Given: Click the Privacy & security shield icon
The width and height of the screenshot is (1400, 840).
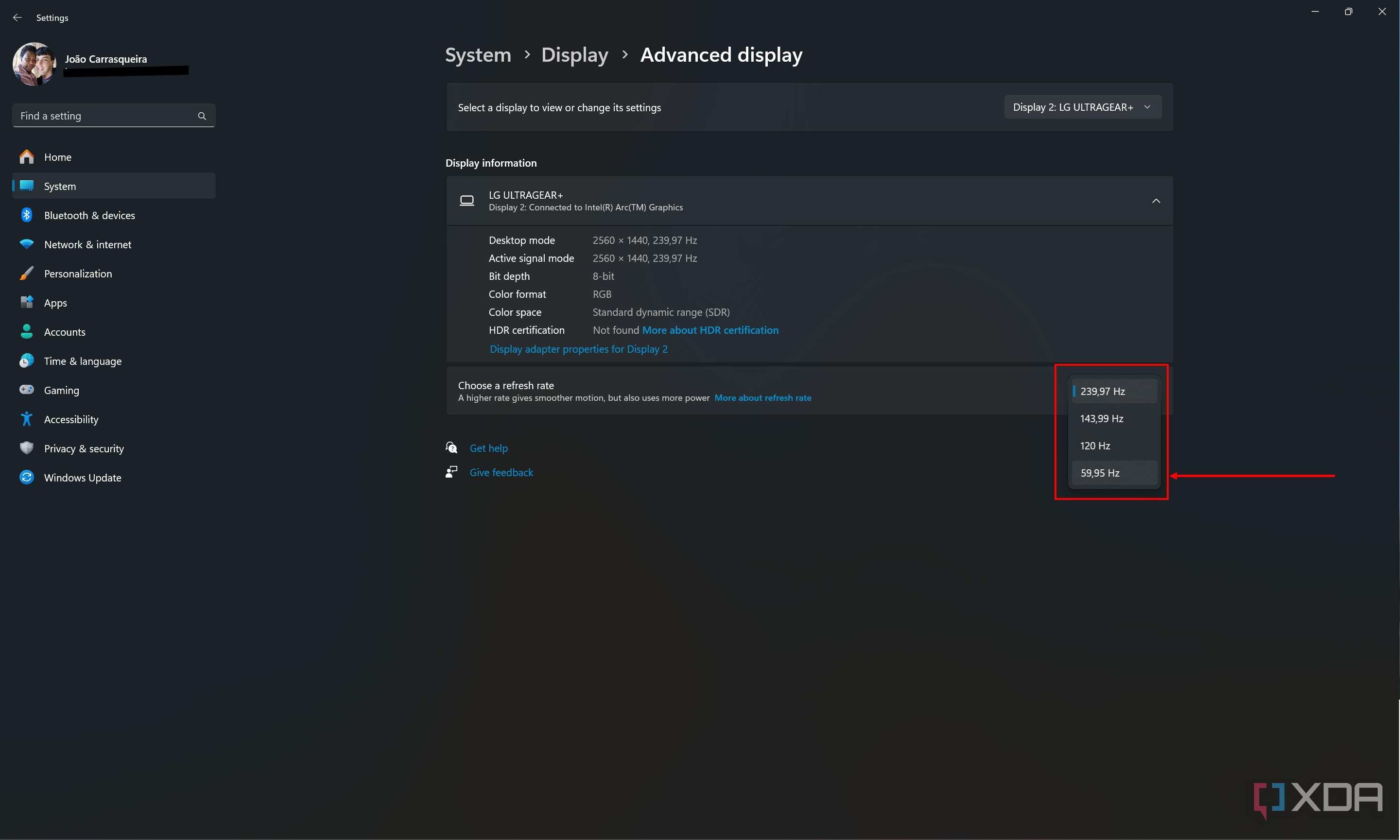Looking at the screenshot, I should click(27, 448).
